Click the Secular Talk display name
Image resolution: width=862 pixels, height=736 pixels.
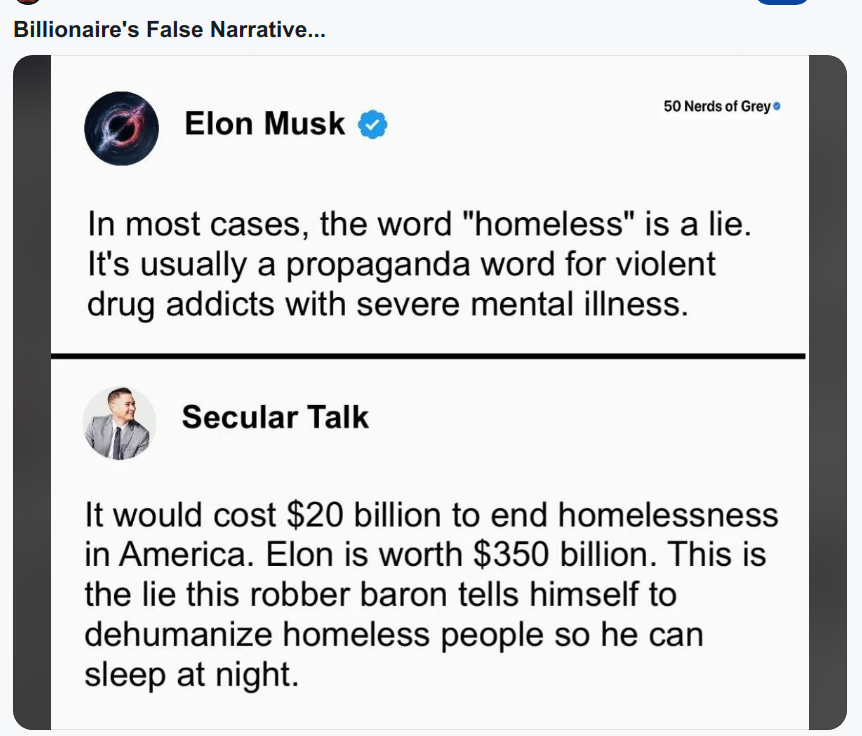[x=275, y=417]
